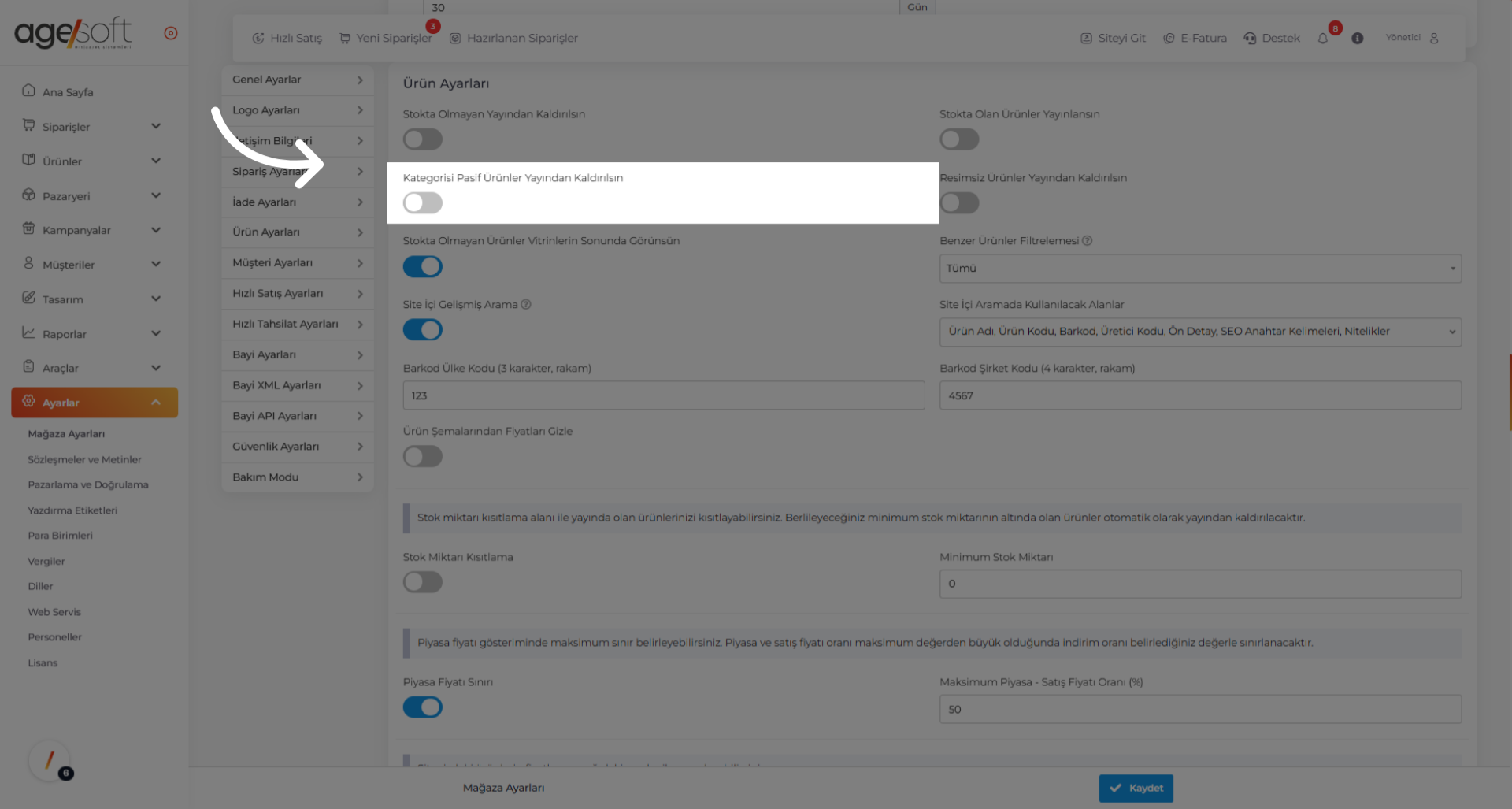Open Sözleşmeler ve Metinler submenu link
This screenshot has height=809, width=1512.
[84, 459]
